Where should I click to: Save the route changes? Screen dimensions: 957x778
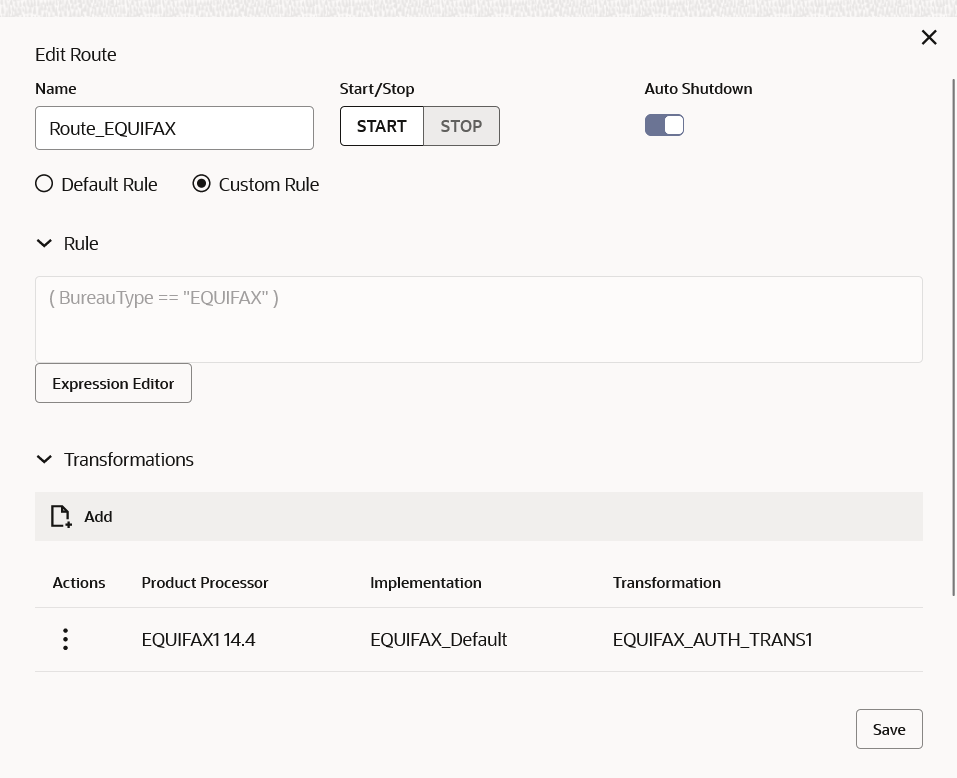pos(889,729)
